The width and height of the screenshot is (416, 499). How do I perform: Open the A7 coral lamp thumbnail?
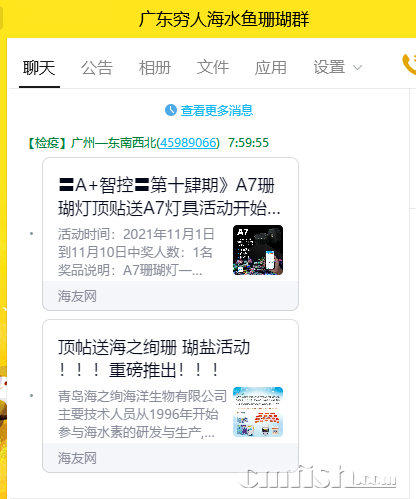(258, 250)
